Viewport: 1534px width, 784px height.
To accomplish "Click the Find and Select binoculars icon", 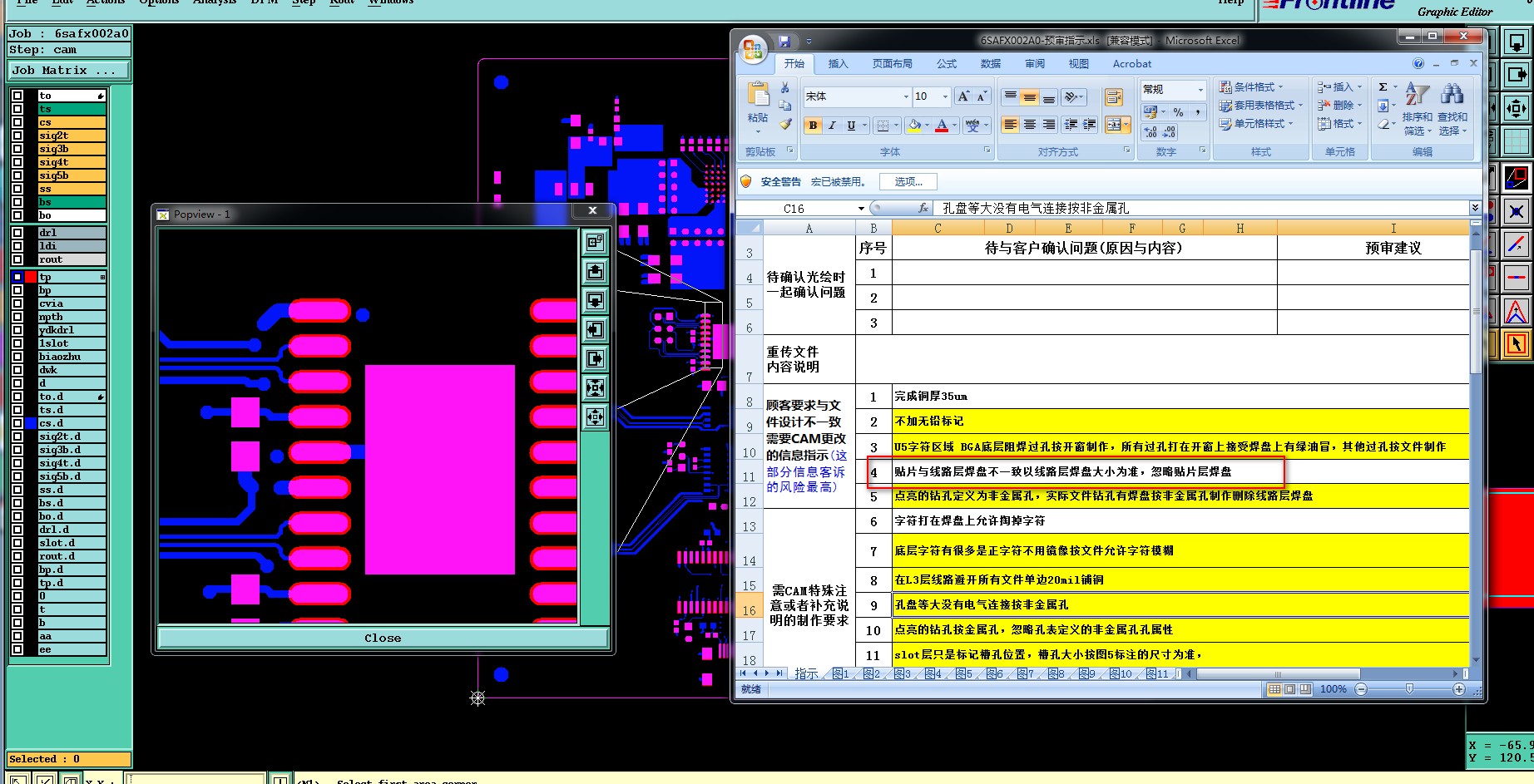I will click(x=1452, y=95).
